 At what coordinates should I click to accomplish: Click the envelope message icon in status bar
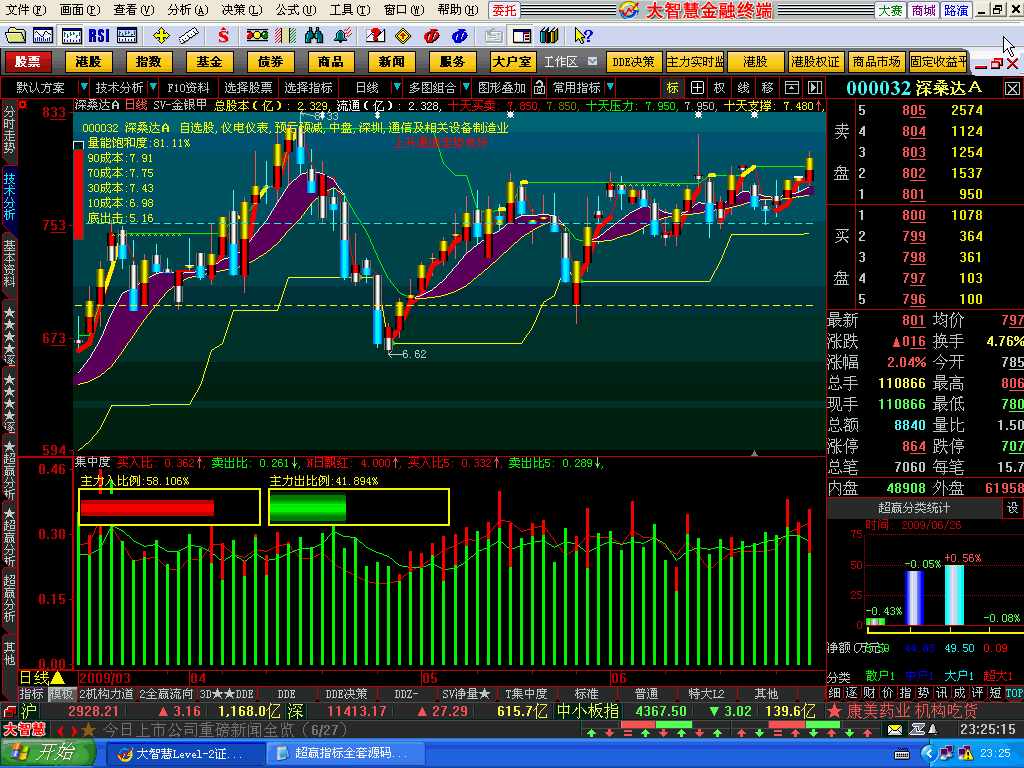[895, 729]
